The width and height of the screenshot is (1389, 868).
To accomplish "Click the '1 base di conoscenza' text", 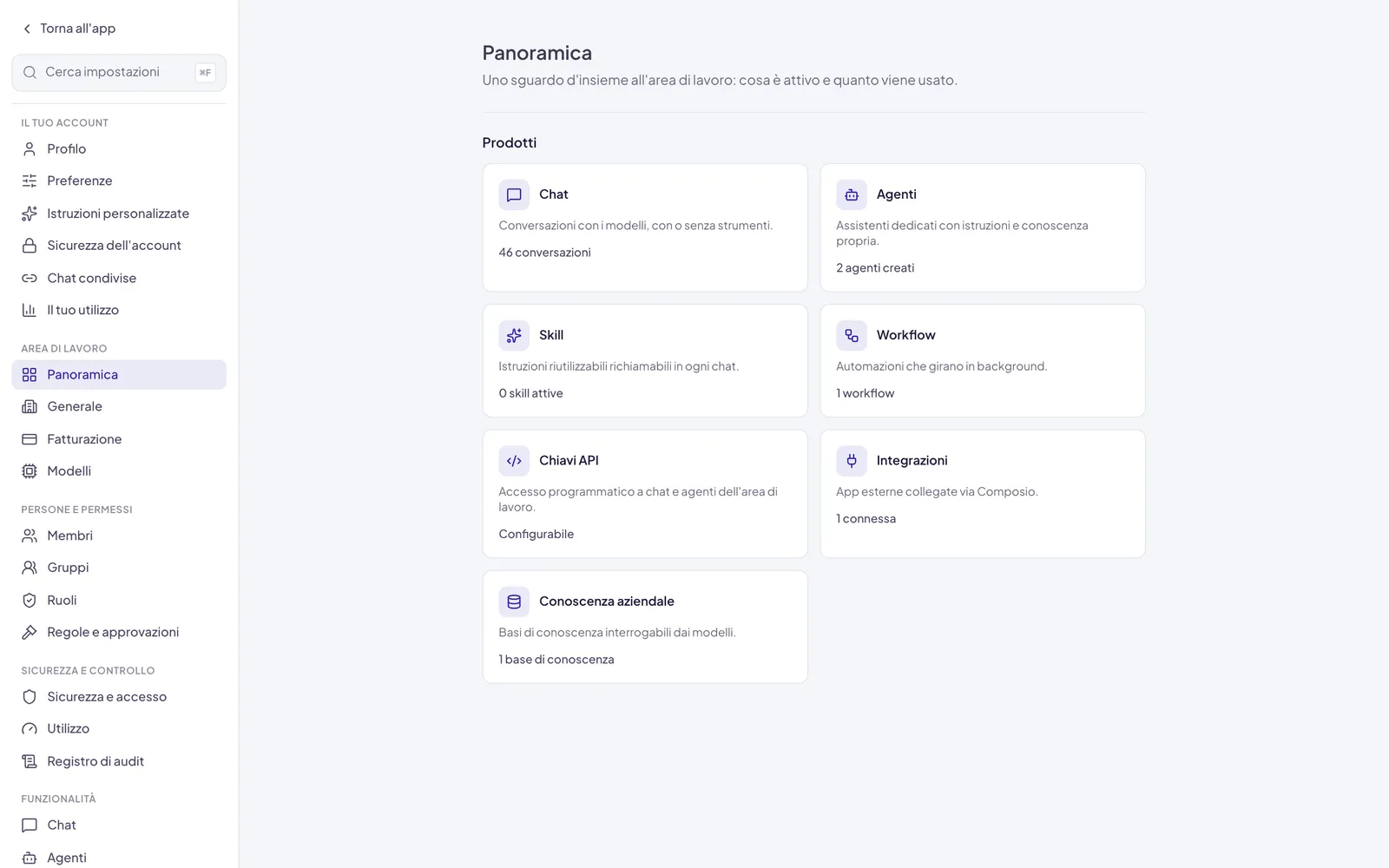I will coord(556,660).
